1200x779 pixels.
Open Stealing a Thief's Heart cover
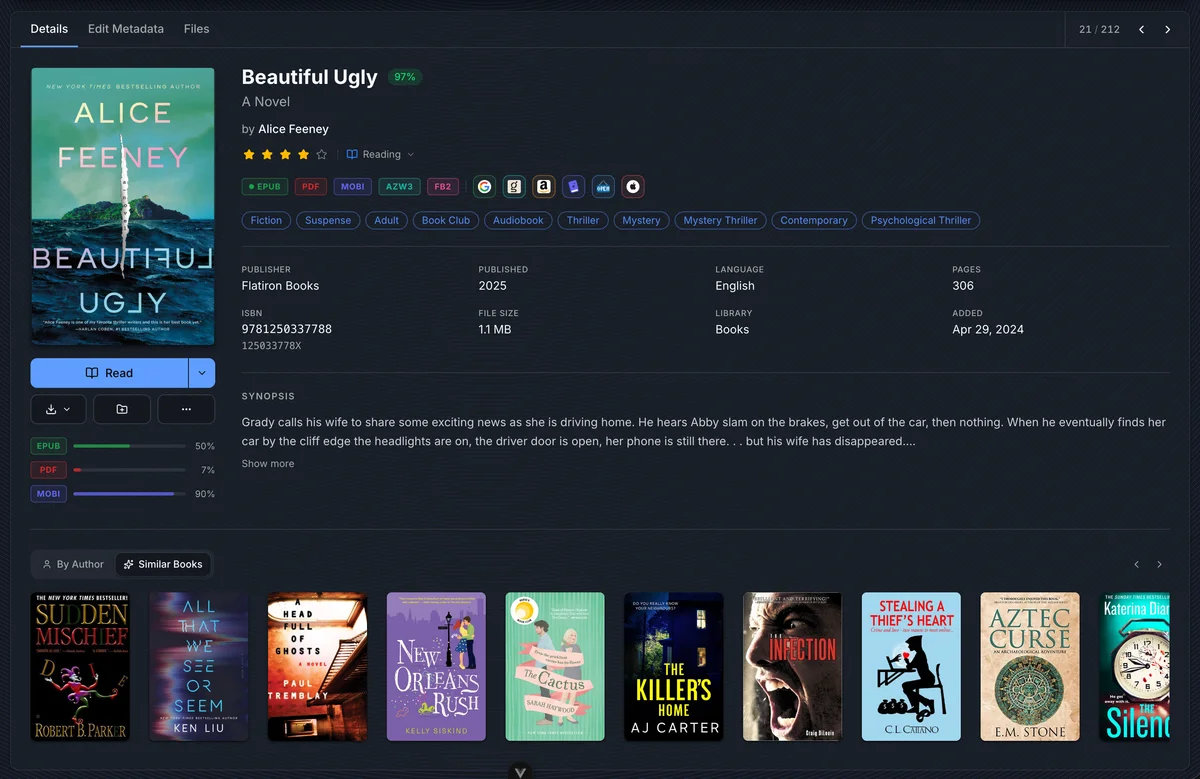click(911, 667)
